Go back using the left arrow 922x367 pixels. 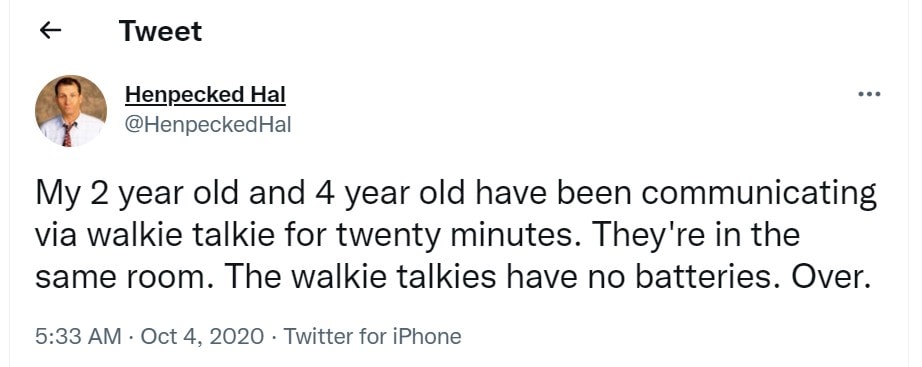click(51, 31)
